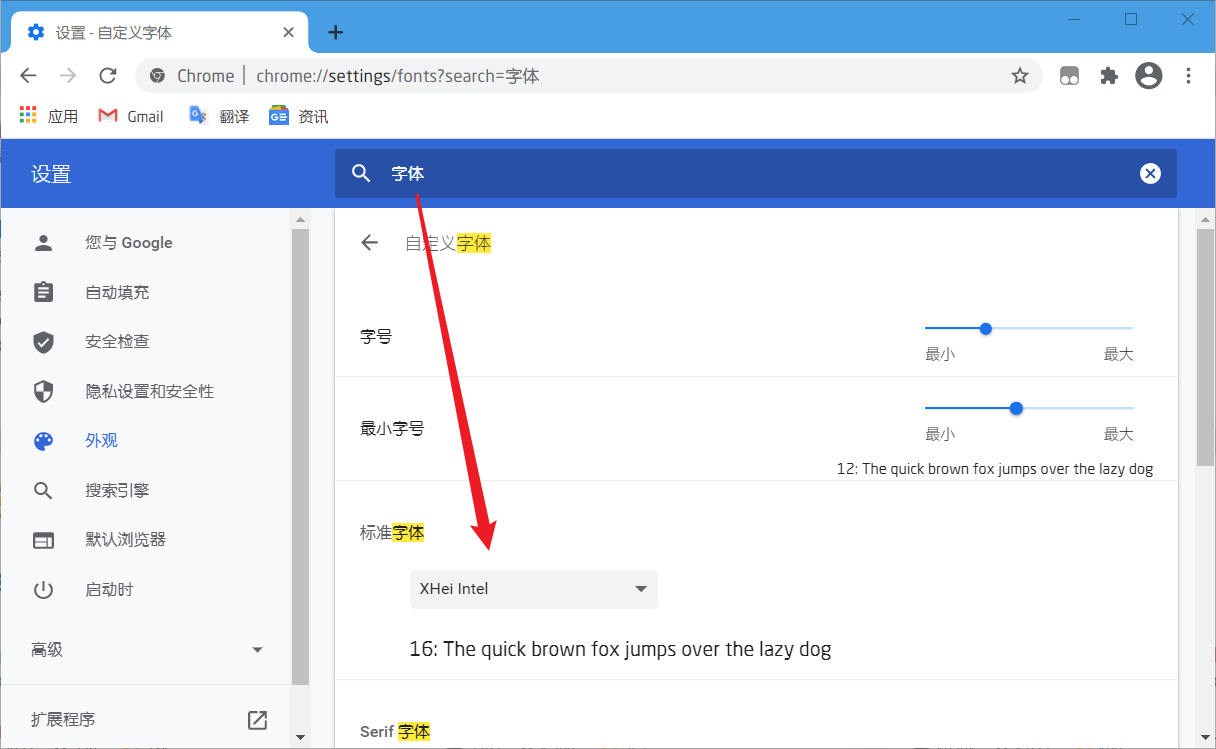Open the Gmail bookmark
This screenshot has width=1216, height=749.
pos(131,116)
